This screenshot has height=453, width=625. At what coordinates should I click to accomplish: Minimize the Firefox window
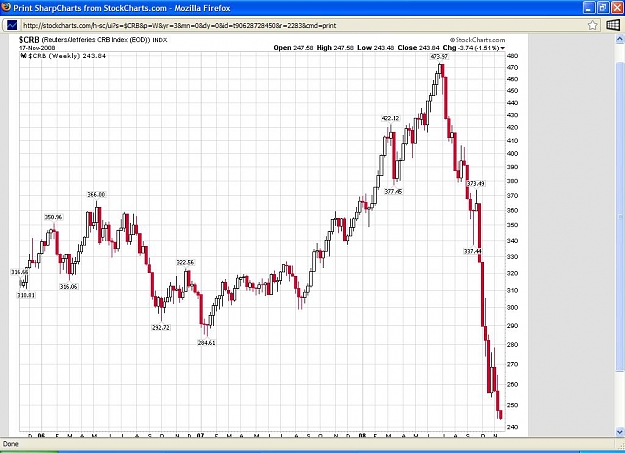pos(589,7)
